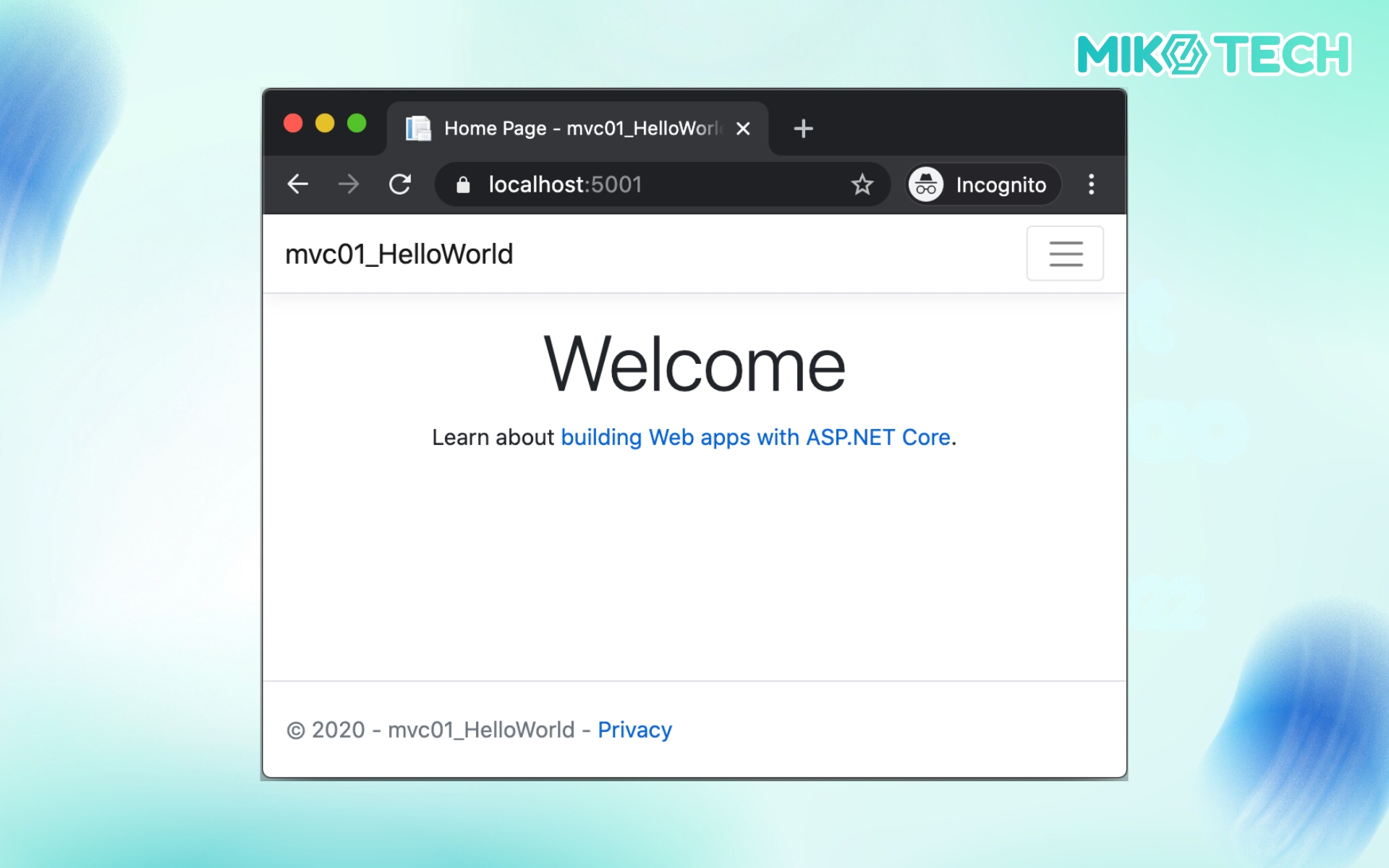Click the browser back arrow
Image resolution: width=1389 pixels, height=868 pixels.
[x=297, y=184]
